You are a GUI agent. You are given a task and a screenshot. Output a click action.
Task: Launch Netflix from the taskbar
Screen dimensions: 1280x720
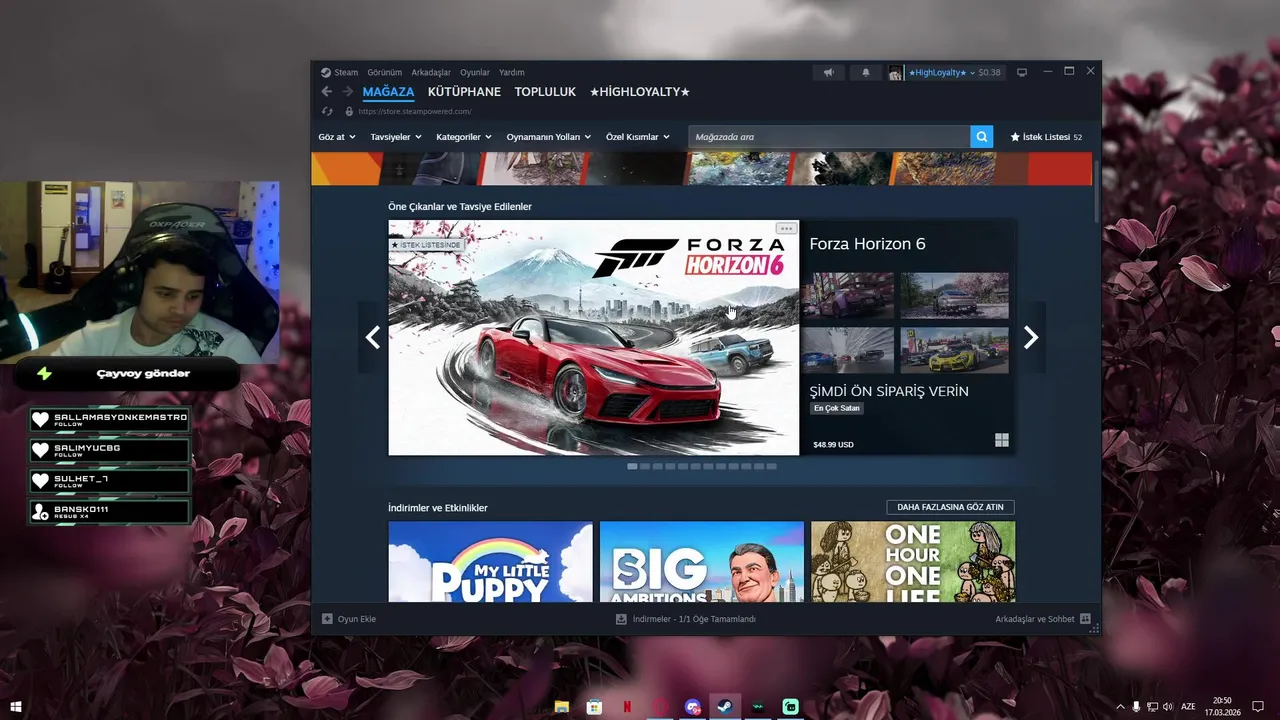[628, 707]
